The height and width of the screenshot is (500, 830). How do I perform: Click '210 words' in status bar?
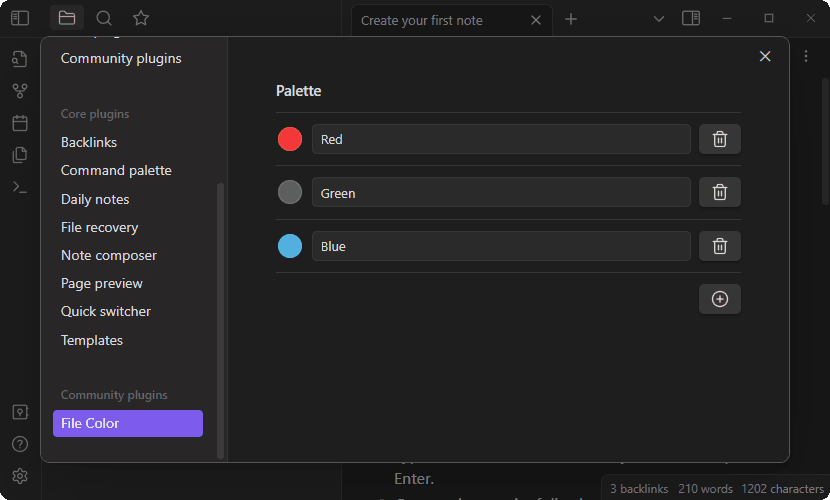pos(705,489)
